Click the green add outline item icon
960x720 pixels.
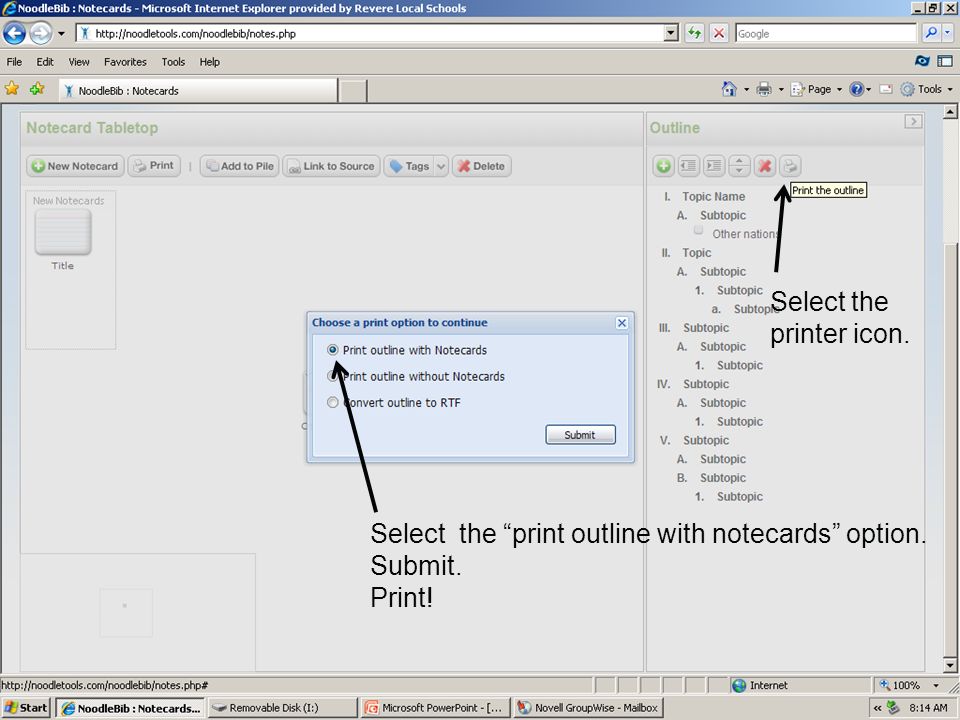[x=664, y=165]
